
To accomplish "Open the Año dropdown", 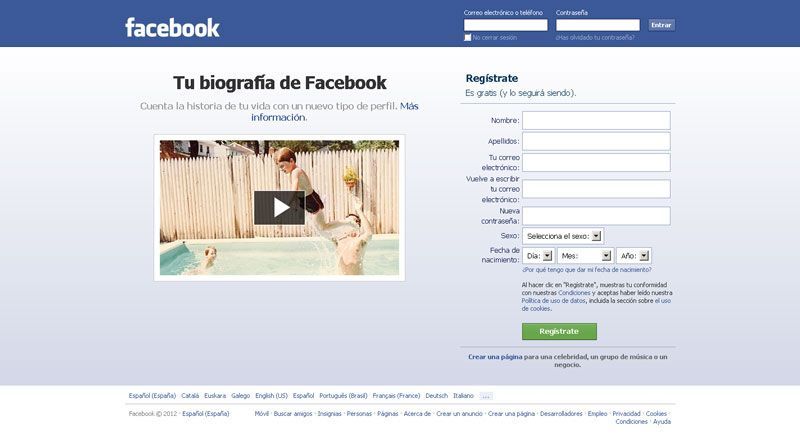I will [x=634, y=256].
